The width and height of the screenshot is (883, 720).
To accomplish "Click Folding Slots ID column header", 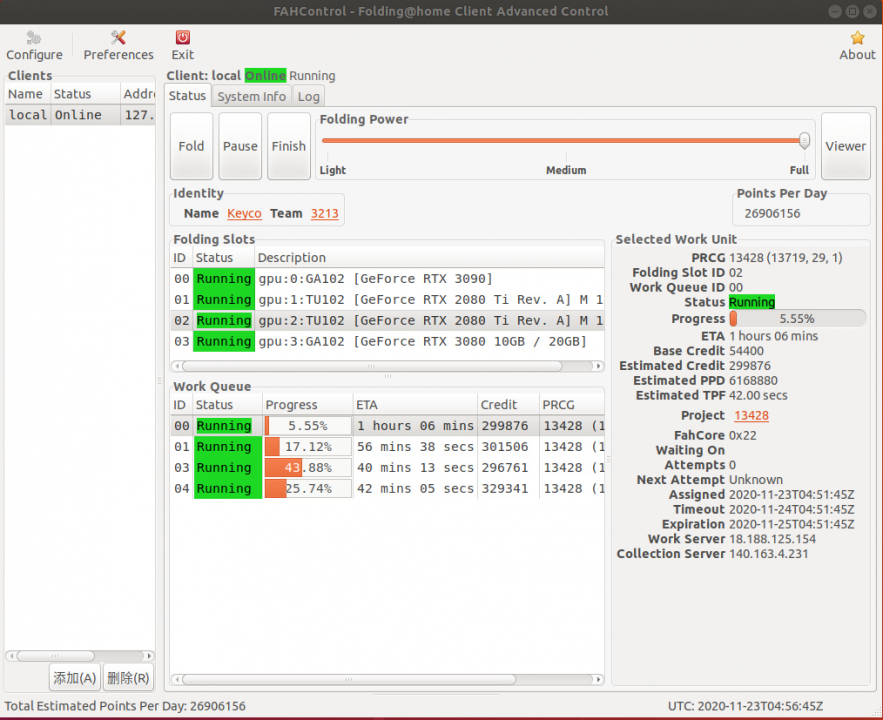I will (x=180, y=258).
